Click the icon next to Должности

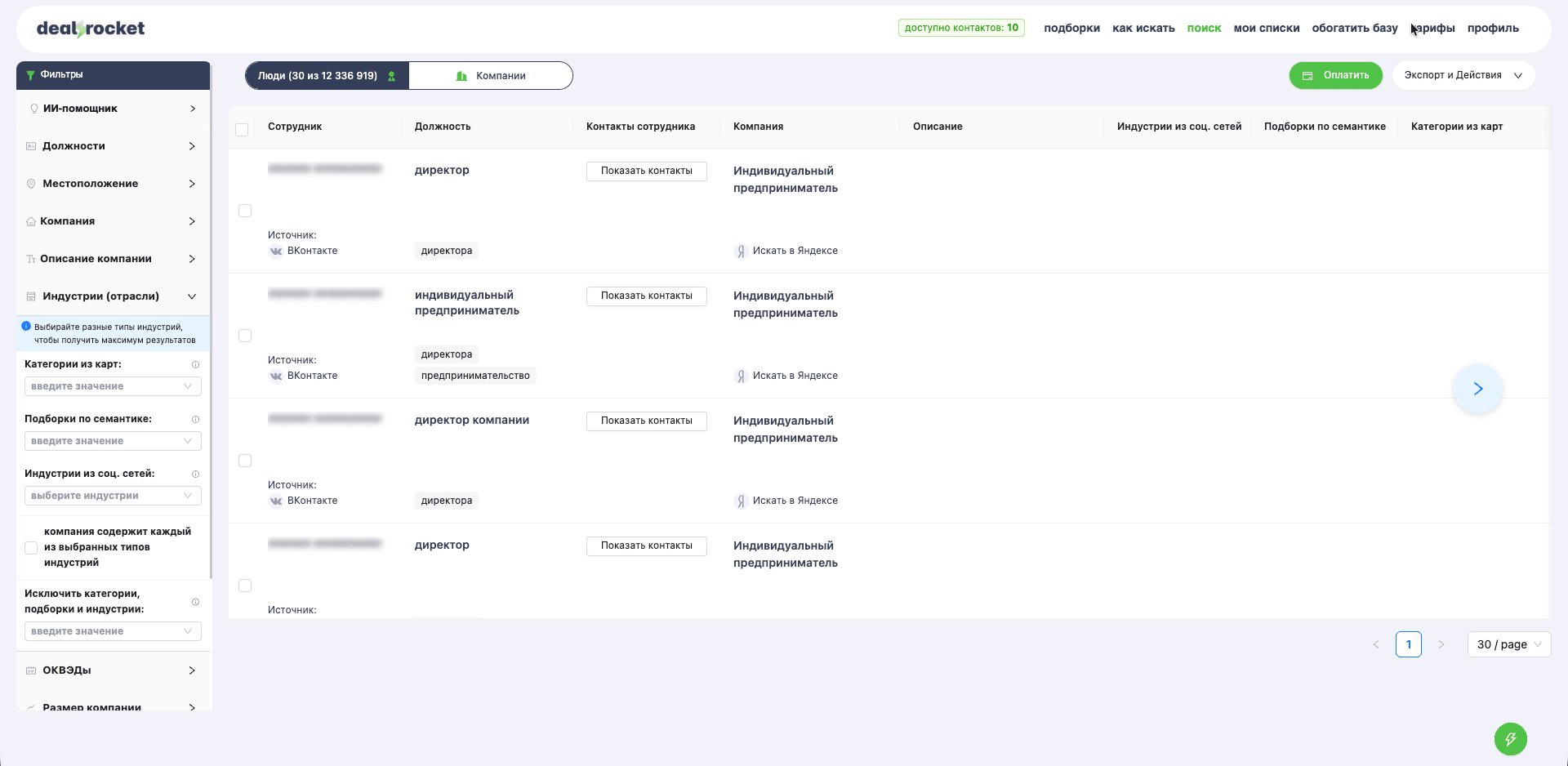31,146
